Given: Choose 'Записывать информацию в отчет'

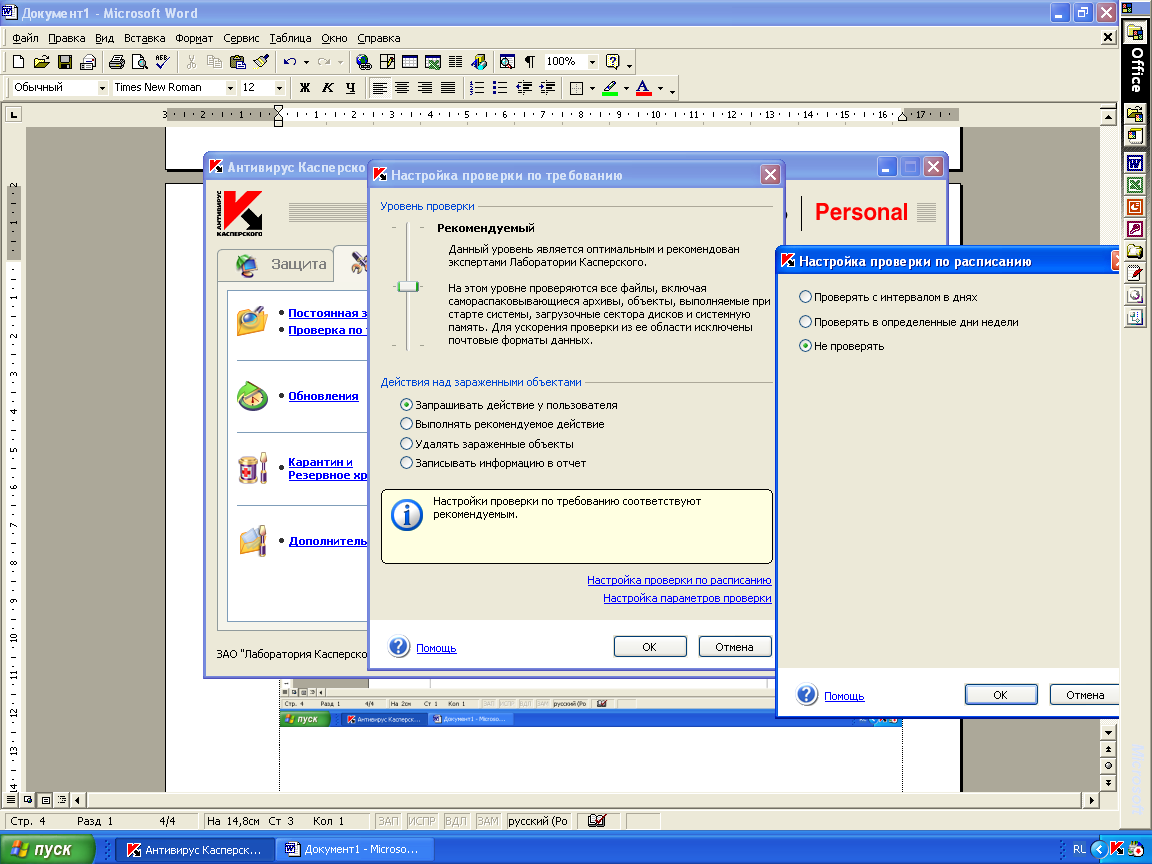Looking at the screenshot, I should coord(492,463).
